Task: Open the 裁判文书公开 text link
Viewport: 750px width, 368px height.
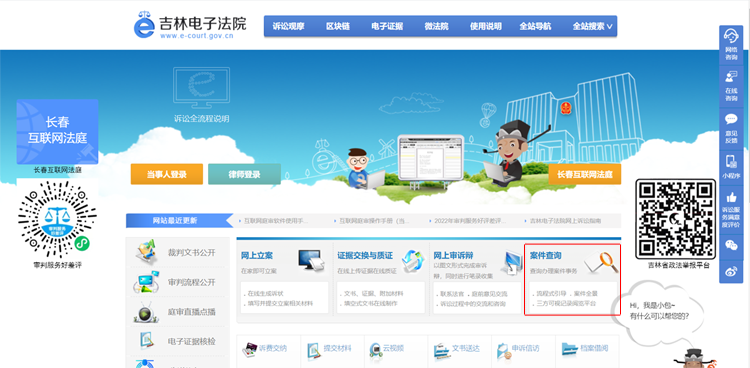Action: click(191, 253)
